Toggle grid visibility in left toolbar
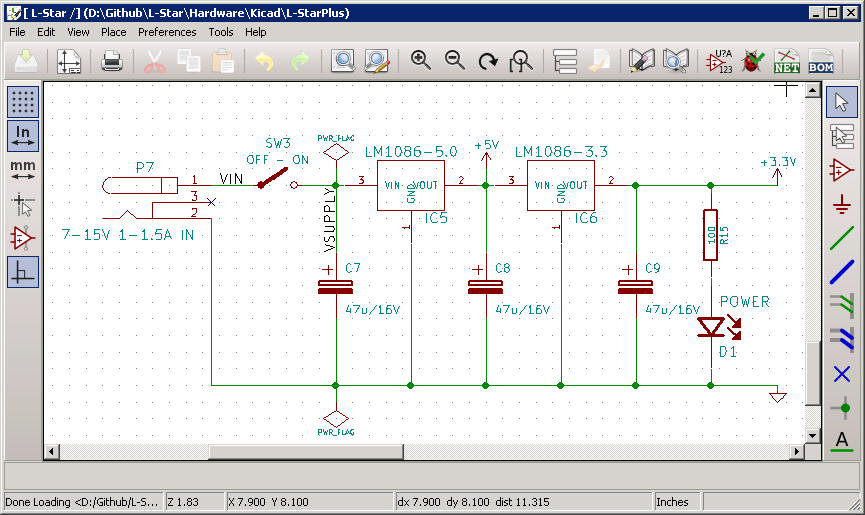The height and width of the screenshot is (515, 865). point(23,101)
